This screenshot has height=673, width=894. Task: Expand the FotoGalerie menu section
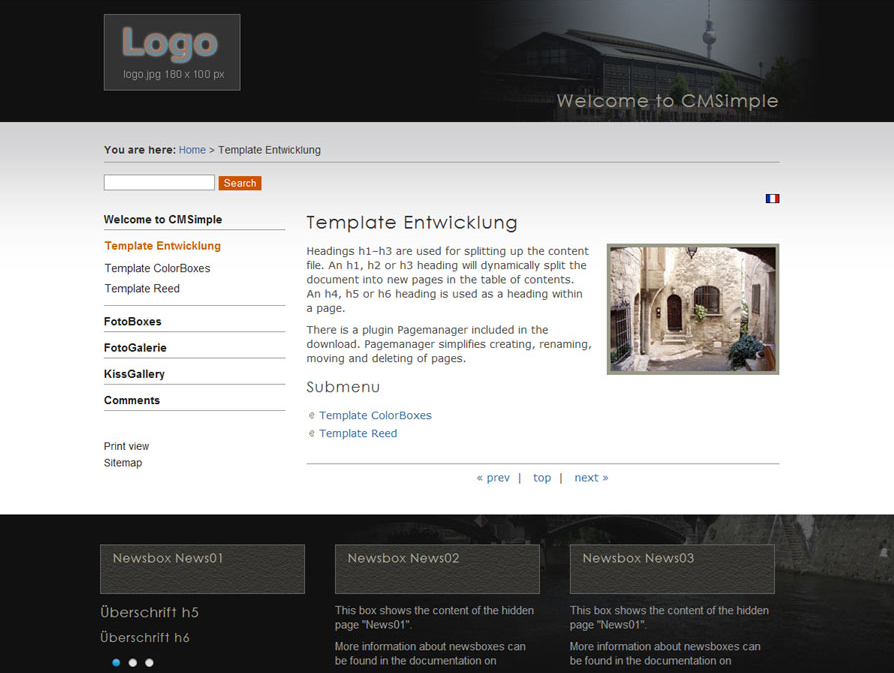135,348
